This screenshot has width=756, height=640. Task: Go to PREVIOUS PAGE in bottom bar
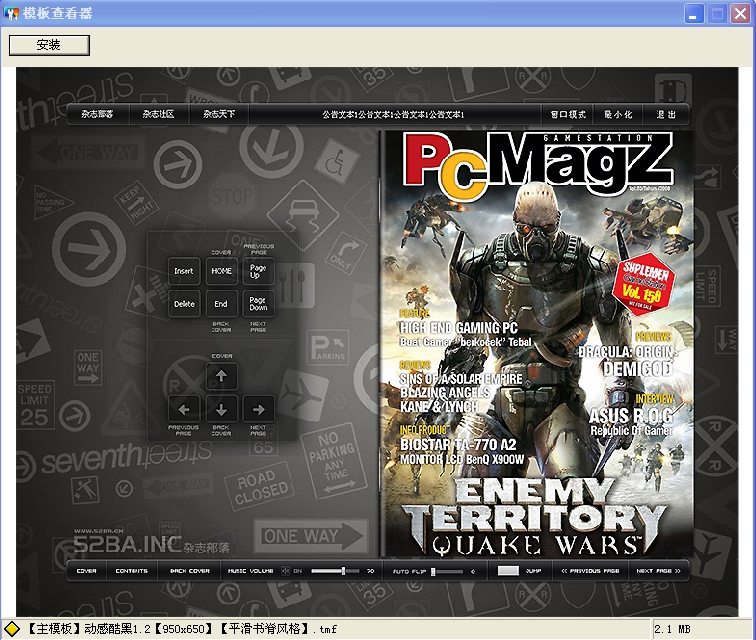click(x=590, y=571)
